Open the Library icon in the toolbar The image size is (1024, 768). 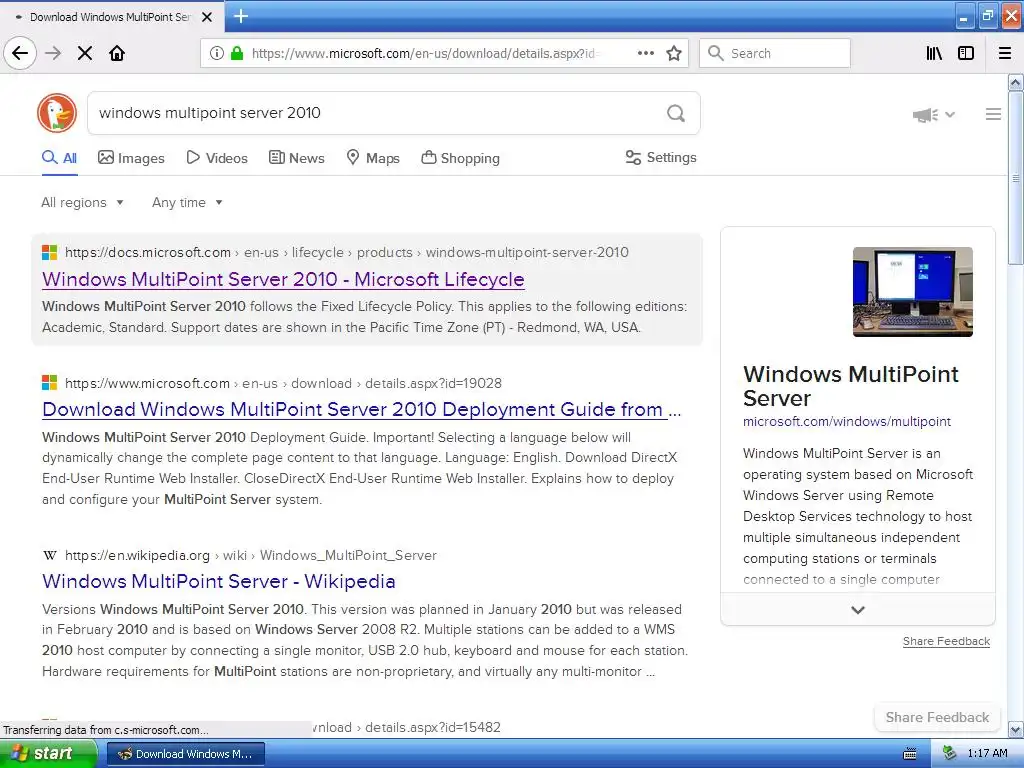tap(934, 53)
